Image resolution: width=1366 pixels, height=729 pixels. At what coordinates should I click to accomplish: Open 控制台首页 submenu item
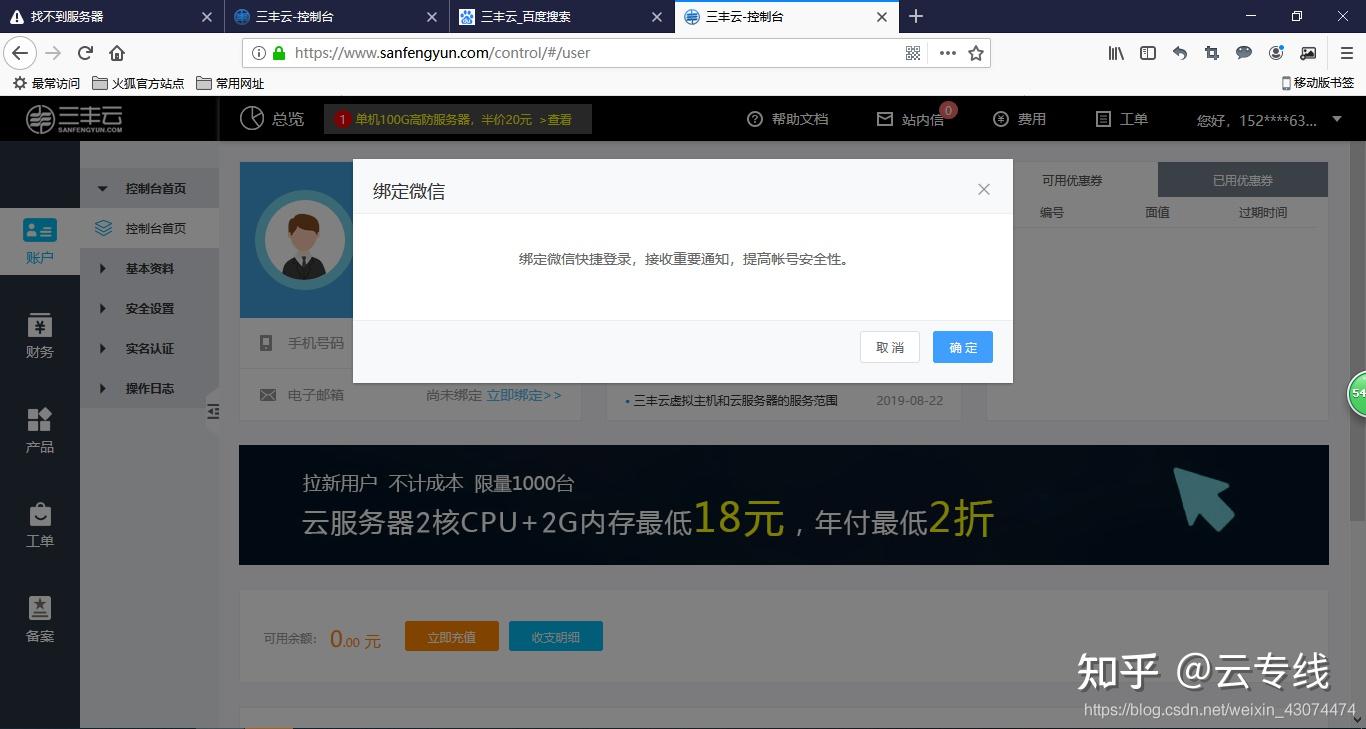pyautogui.click(x=149, y=228)
